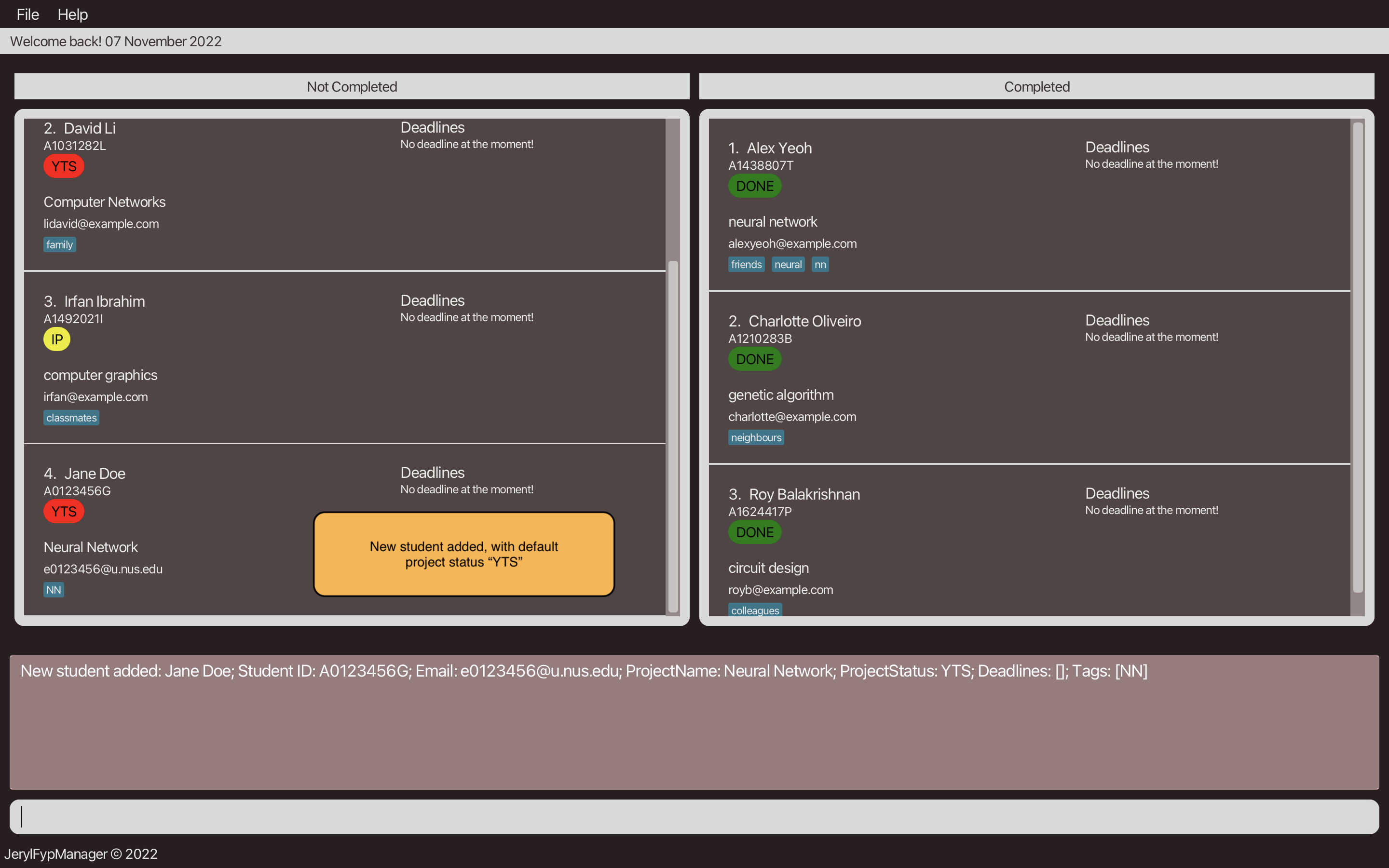This screenshot has height=868, width=1389.
Task: Select Irfan Ibrahim's name
Action: click(x=105, y=301)
